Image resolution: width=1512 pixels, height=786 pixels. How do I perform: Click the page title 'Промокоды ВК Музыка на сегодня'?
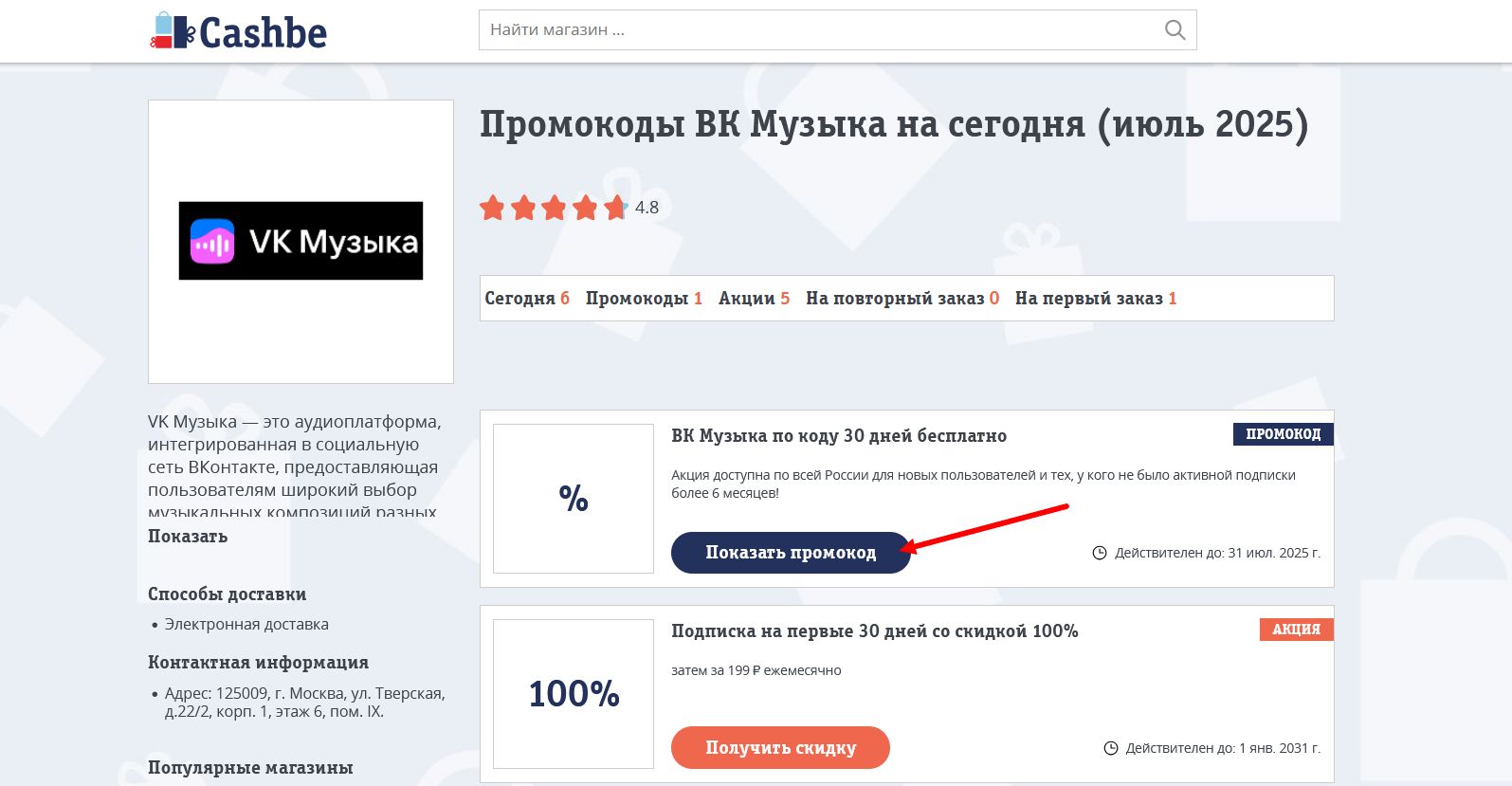coord(894,124)
